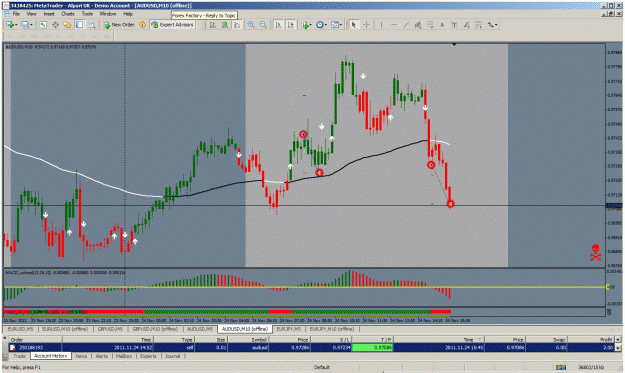Switch to EURUSD,M5 chart tab

[x=20, y=329]
